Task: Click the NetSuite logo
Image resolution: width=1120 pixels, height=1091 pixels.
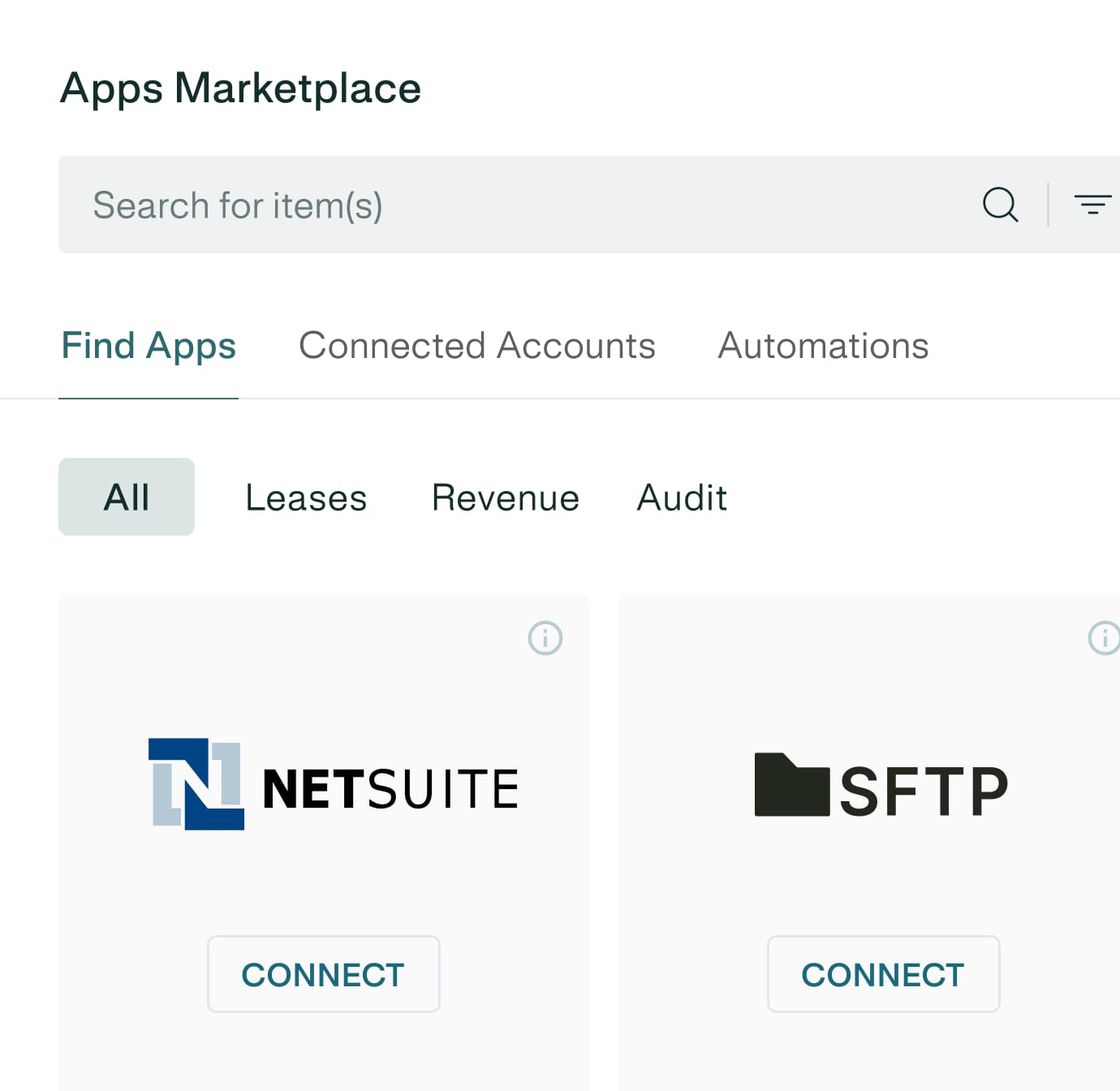Action: click(x=334, y=784)
